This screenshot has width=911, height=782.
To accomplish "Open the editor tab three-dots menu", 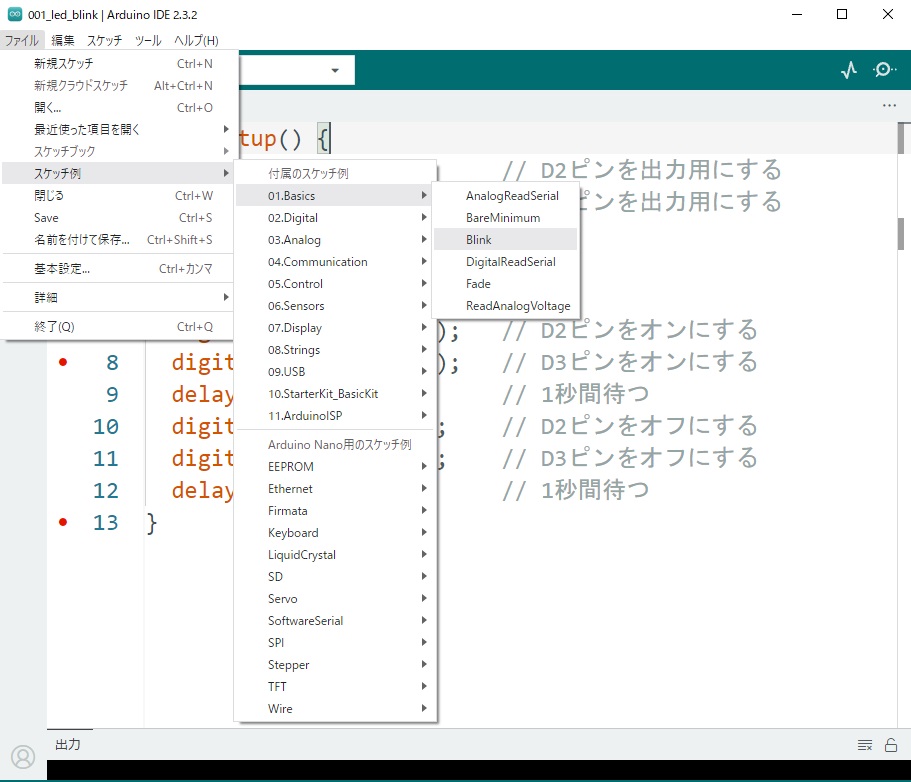I will coord(889,106).
